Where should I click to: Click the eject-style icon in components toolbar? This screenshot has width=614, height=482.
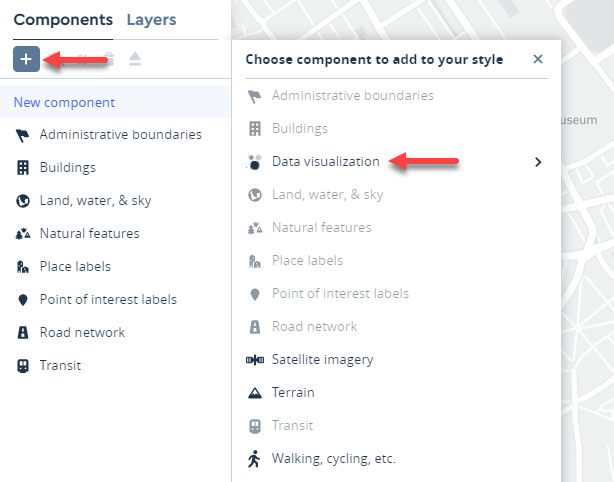(x=135, y=59)
